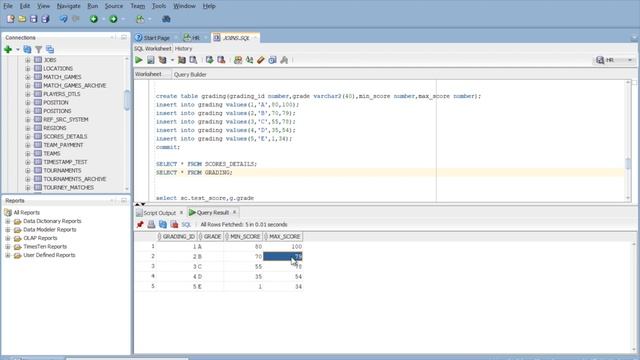Open the Explain Plan dropdown arrow
640x360 pixels.
[172, 60]
